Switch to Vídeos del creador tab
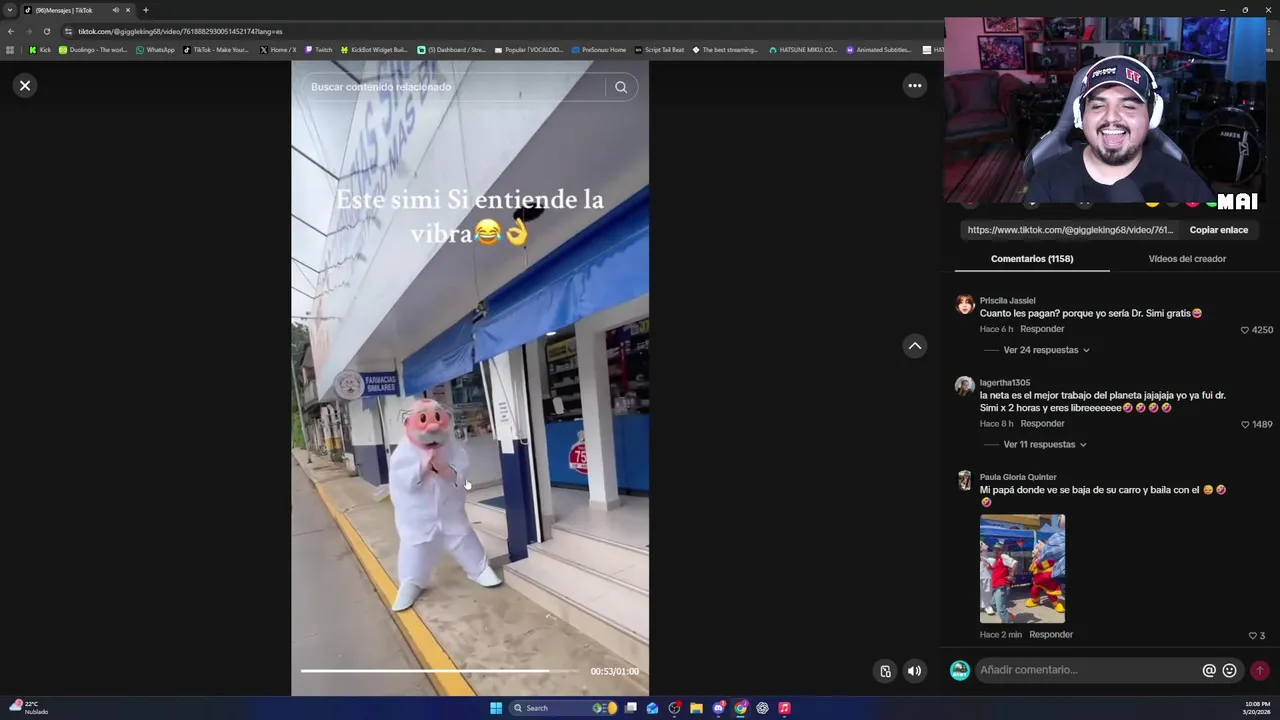This screenshot has width=1280, height=720. pyautogui.click(x=1187, y=259)
